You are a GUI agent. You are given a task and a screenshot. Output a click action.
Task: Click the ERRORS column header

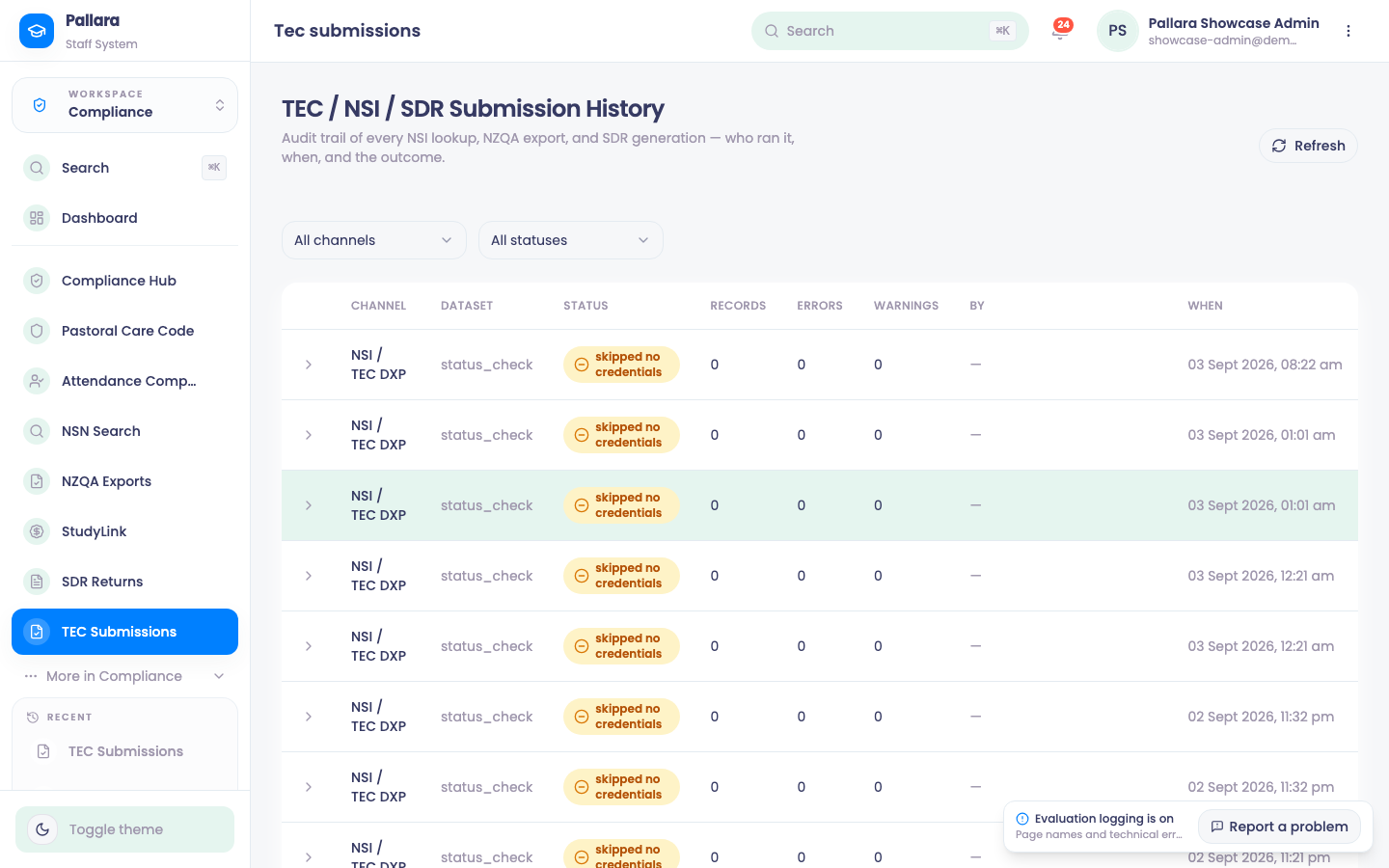[820, 306]
